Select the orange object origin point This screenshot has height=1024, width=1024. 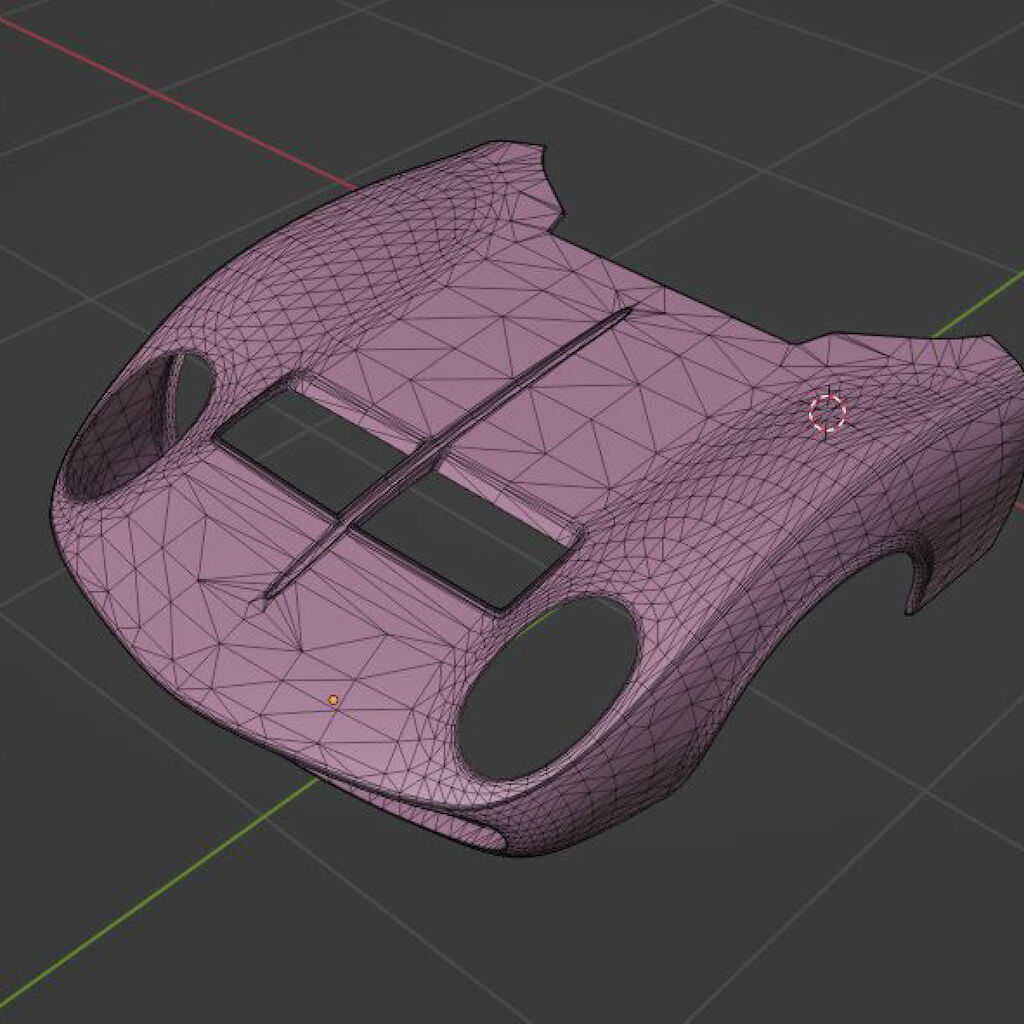(x=333, y=700)
